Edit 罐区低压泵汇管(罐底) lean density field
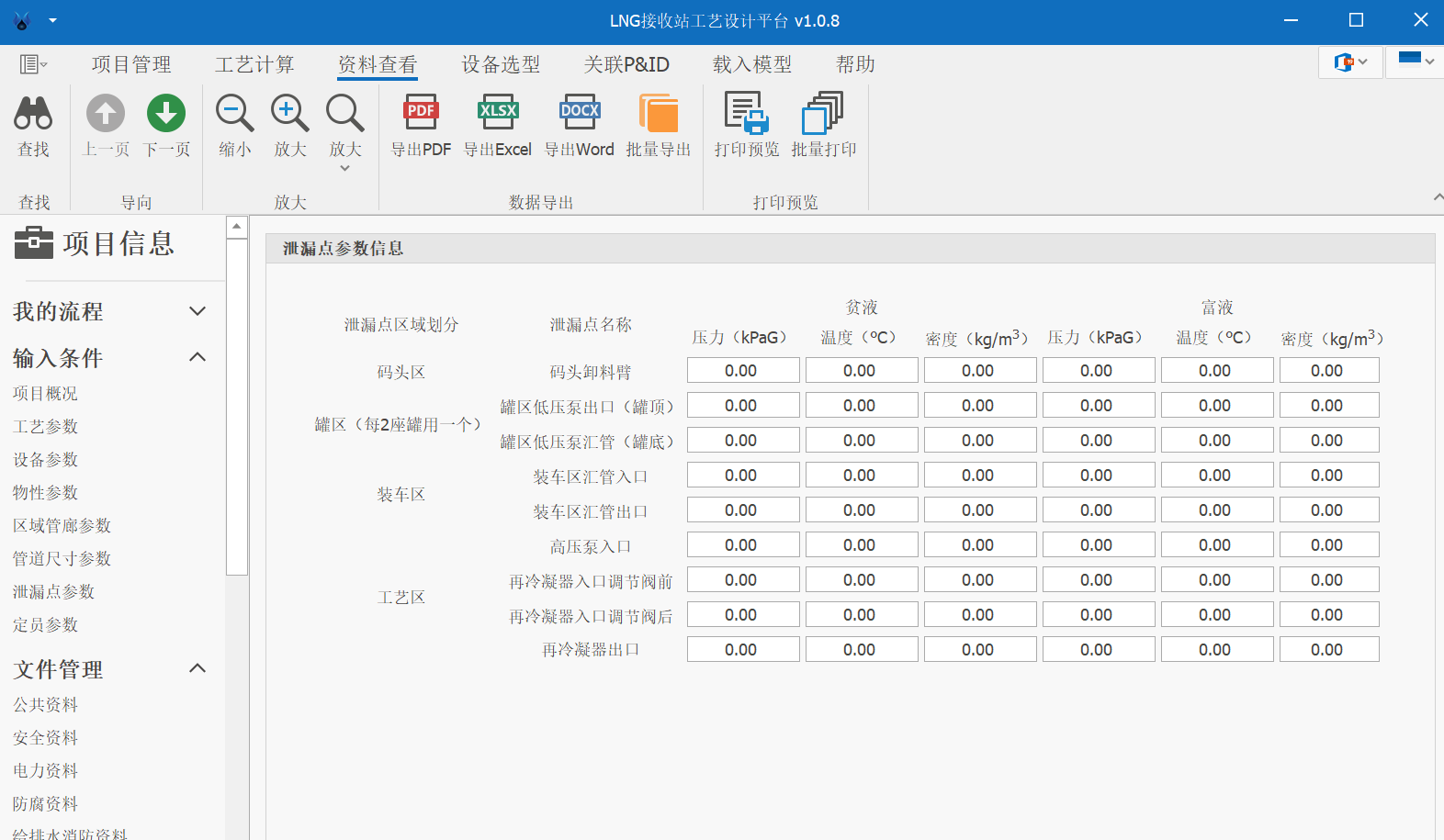Image resolution: width=1444 pixels, height=840 pixels. click(x=980, y=441)
